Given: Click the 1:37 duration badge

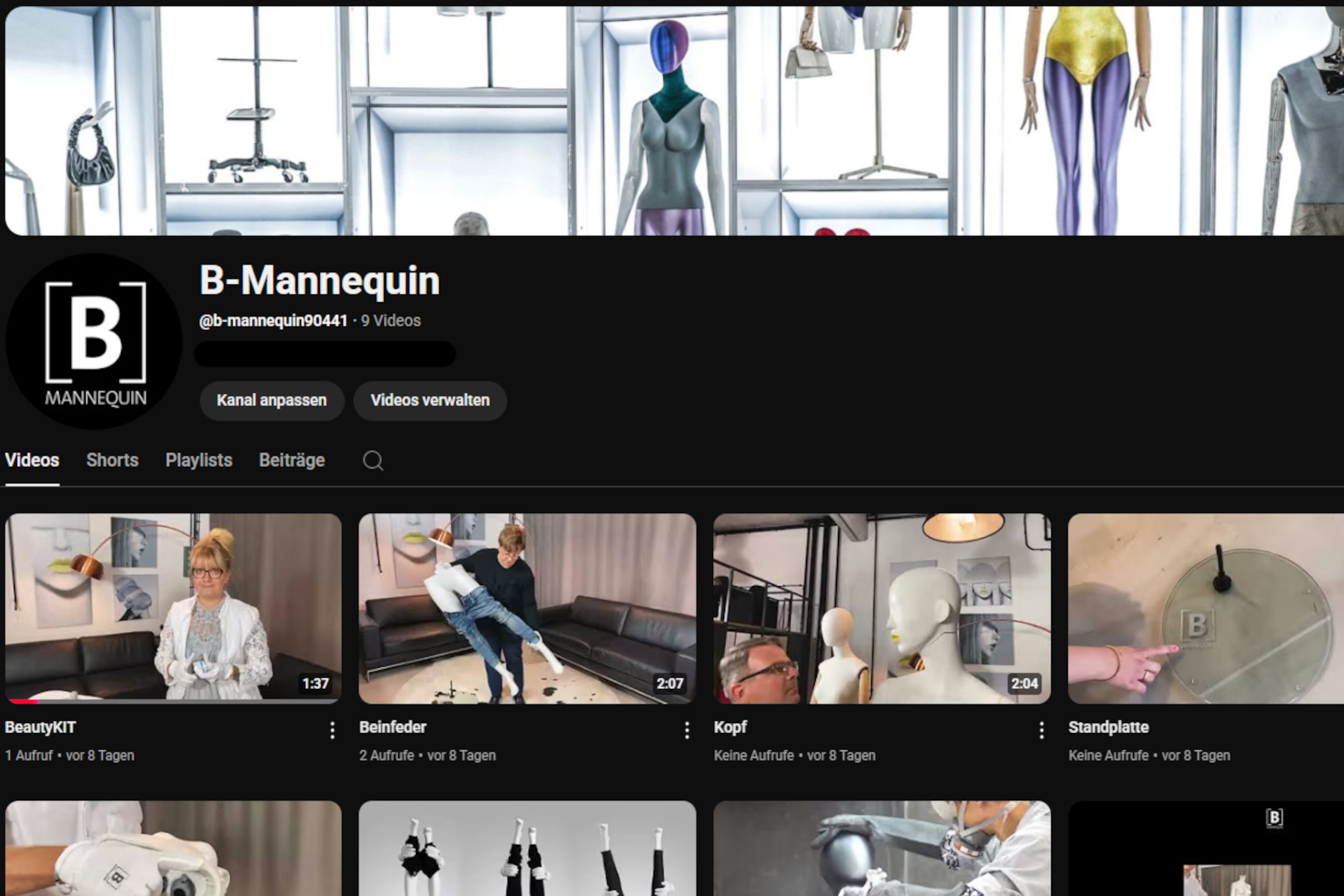Looking at the screenshot, I should click(x=315, y=684).
